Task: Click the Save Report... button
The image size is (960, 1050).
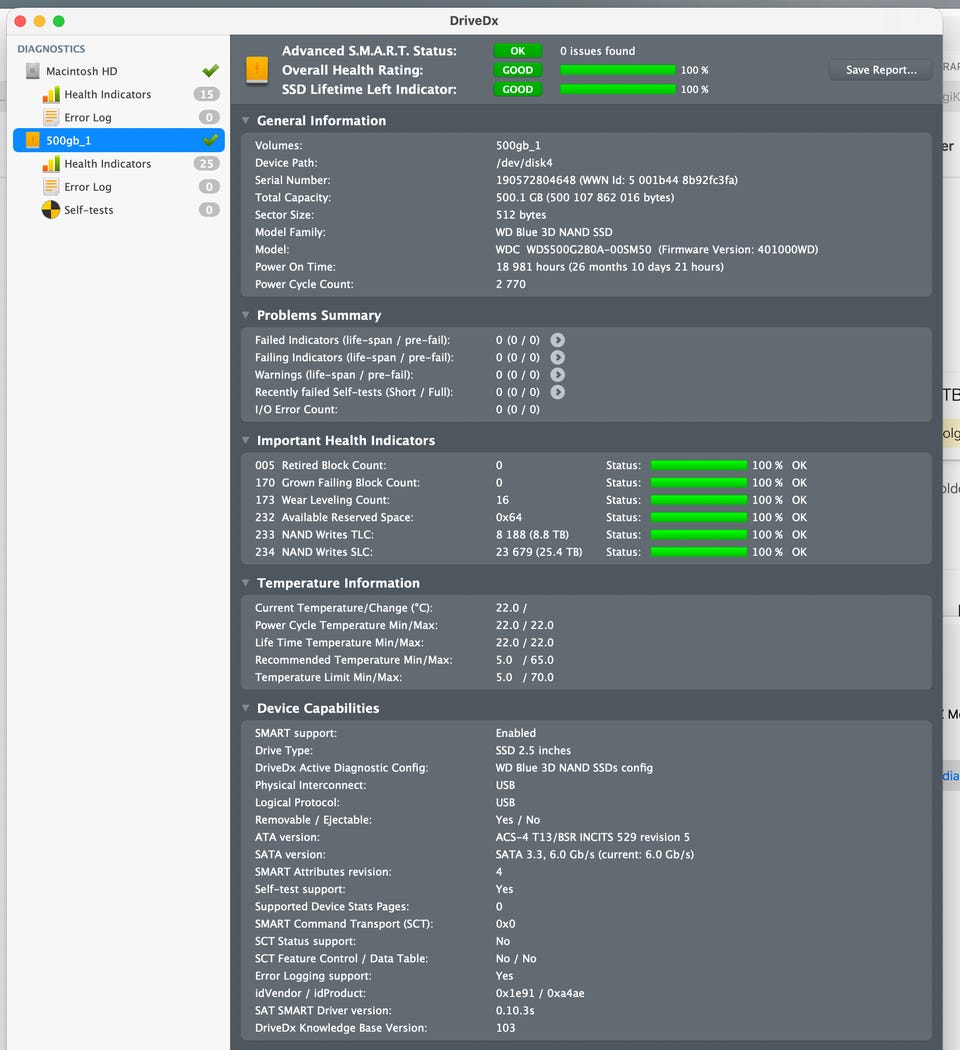Action: [x=880, y=70]
